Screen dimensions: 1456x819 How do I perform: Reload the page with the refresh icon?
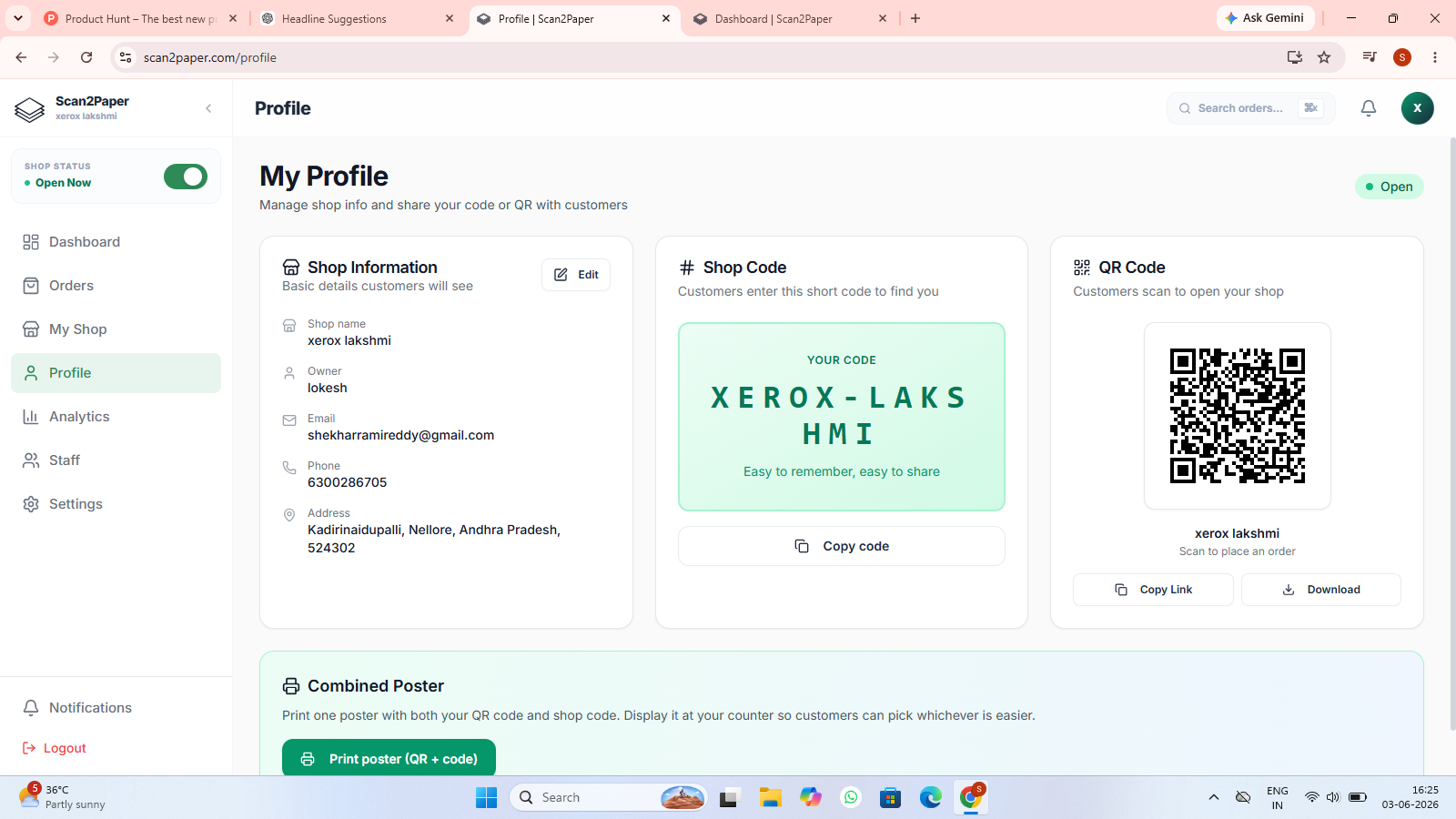86,57
